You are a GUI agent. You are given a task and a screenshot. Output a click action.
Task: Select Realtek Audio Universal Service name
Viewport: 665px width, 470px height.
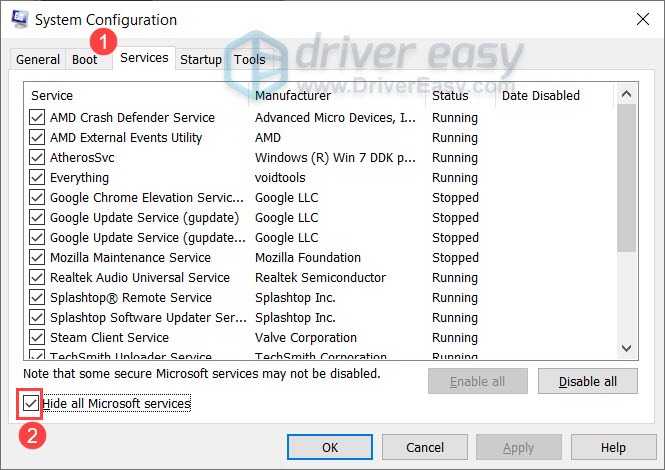coord(140,277)
